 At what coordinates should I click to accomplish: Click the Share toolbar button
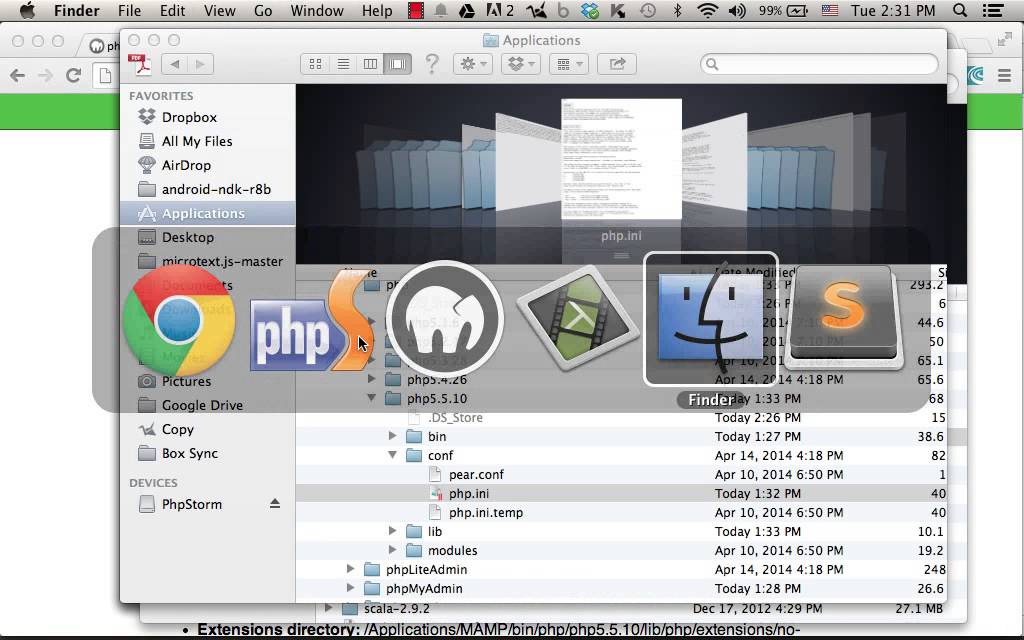coord(617,64)
